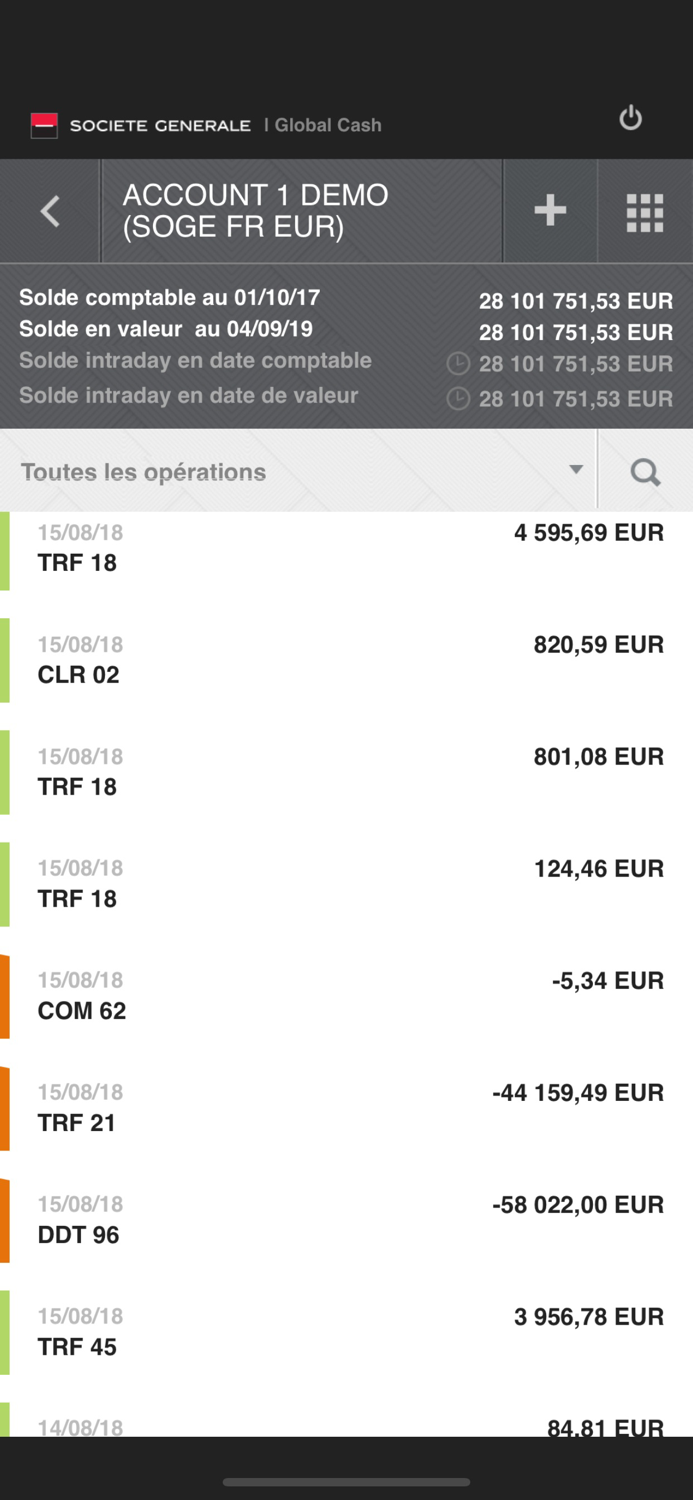Open the grid menu icon in the header
The width and height of the screenshot is (693, 1500).
(x=645, y=210)
